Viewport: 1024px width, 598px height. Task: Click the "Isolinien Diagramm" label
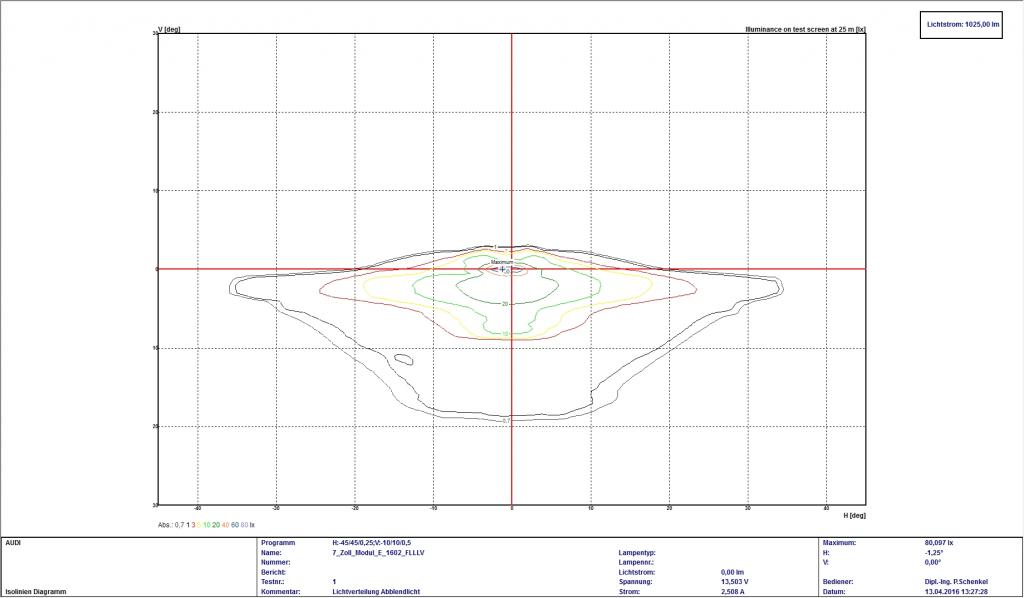point(36,590)
